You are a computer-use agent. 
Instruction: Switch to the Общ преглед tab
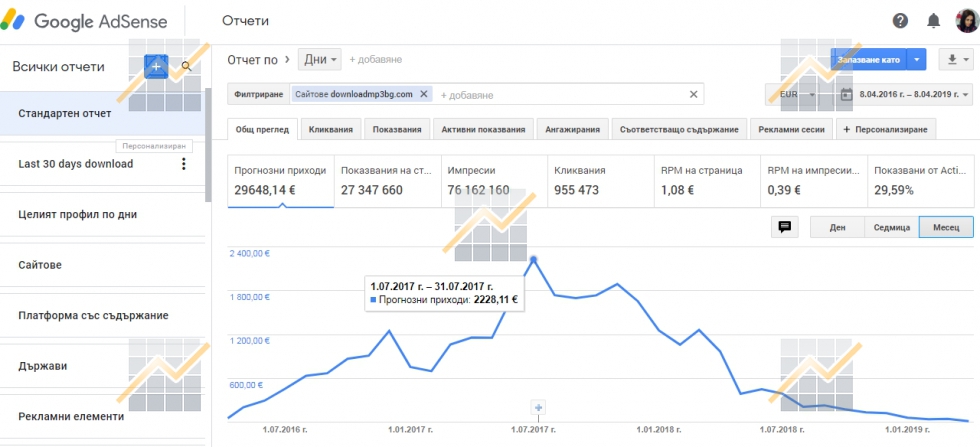tap(262, 129)
